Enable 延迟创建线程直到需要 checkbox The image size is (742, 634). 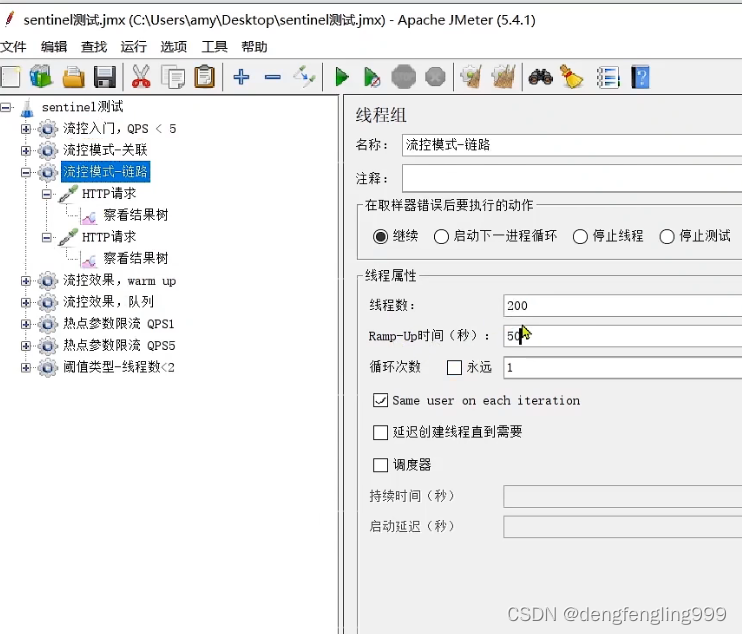(x=380, y=432)
